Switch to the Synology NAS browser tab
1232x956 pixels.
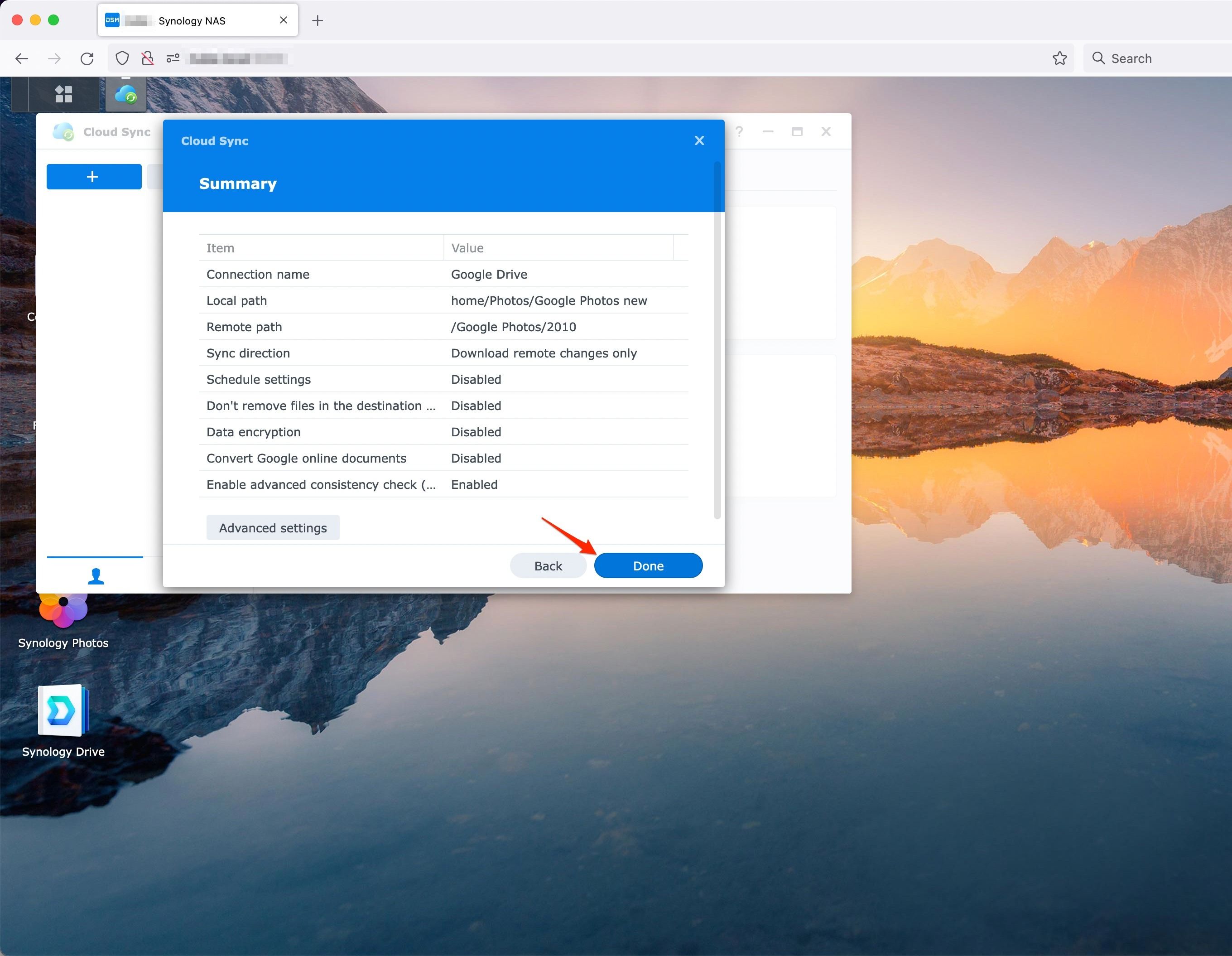pos(192,20)
